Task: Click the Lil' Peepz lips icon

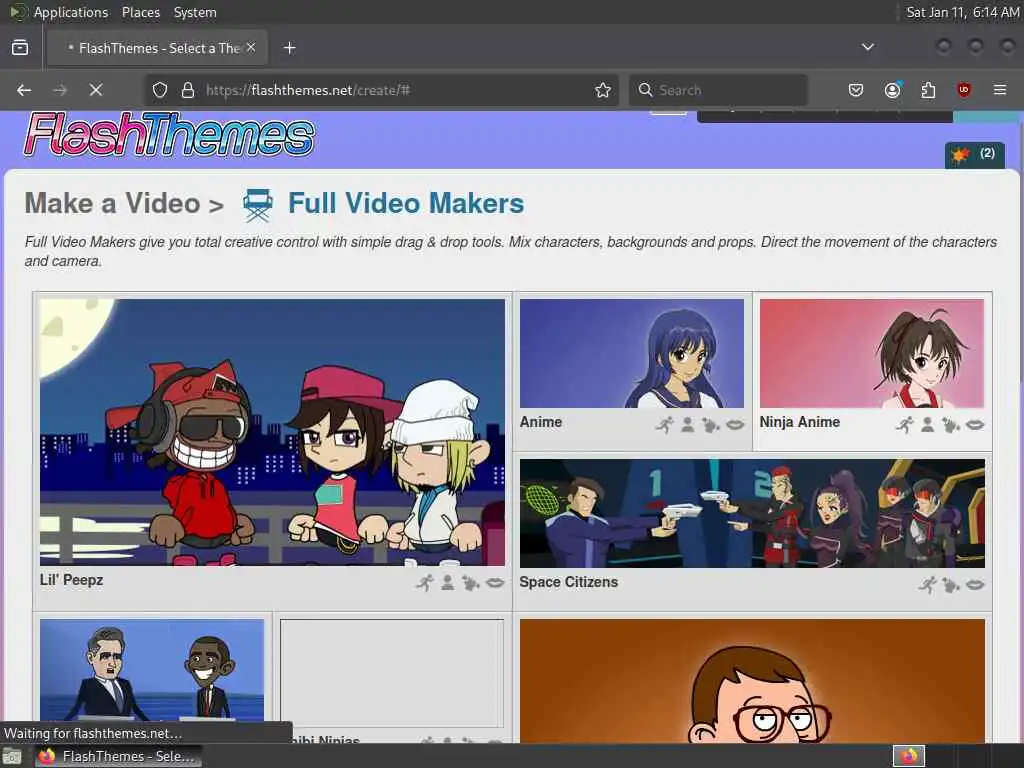Action: coord(495,583)
